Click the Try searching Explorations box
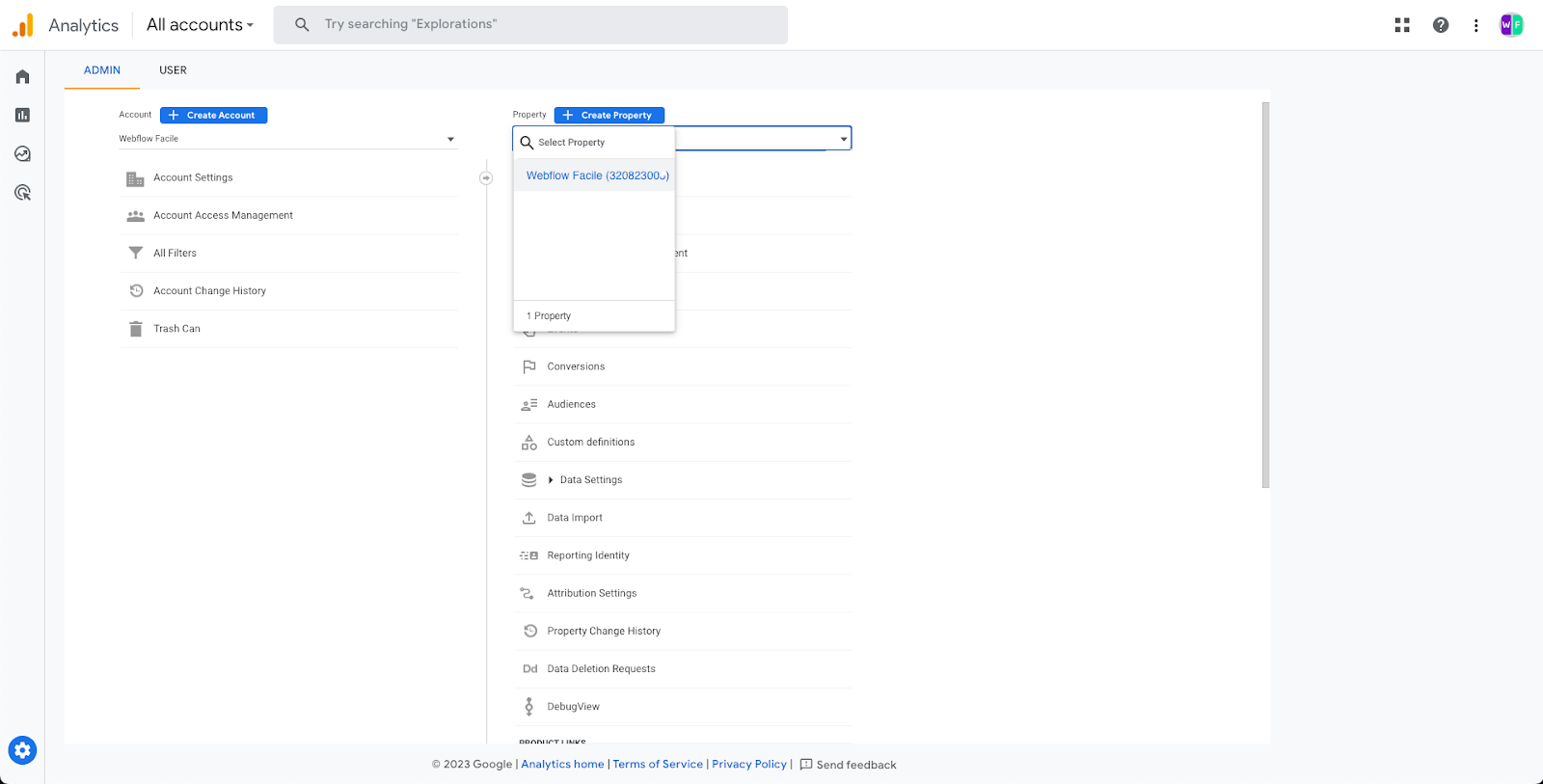 (x=530, y=24)
